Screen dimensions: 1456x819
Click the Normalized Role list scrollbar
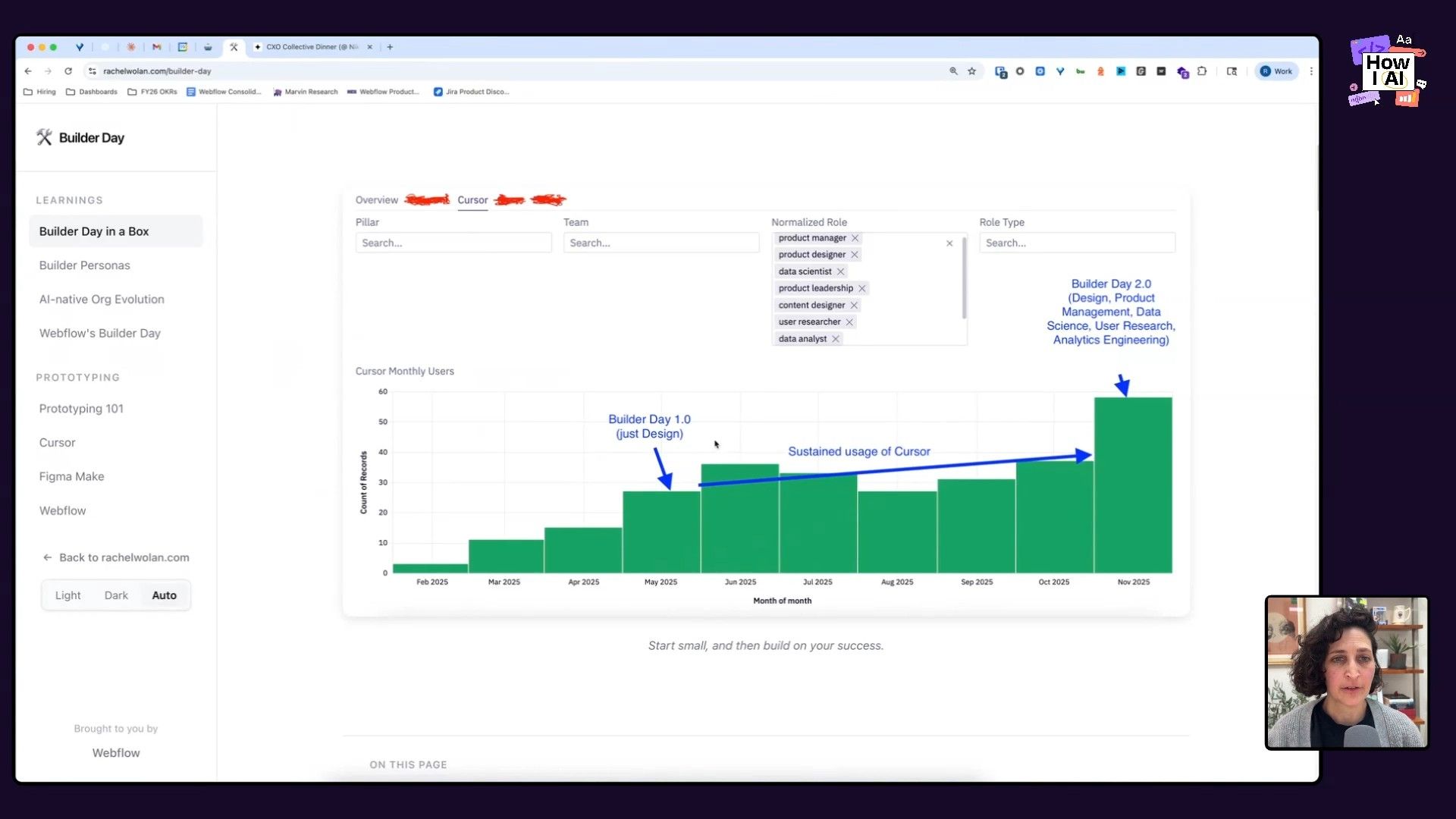click(964, 278)
